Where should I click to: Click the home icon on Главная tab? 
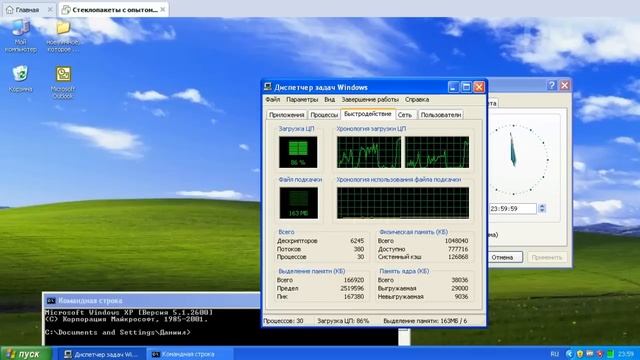[10, 10]
